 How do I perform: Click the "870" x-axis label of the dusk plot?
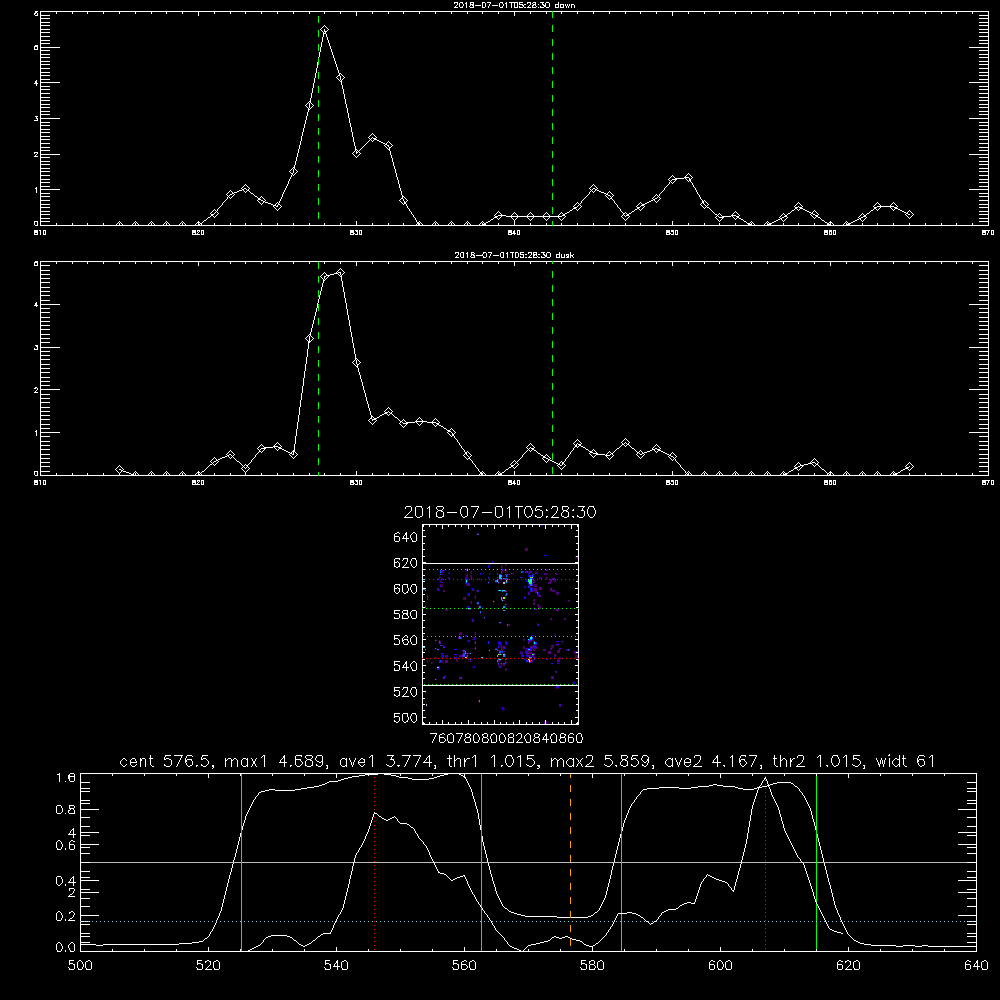[987, 483]
